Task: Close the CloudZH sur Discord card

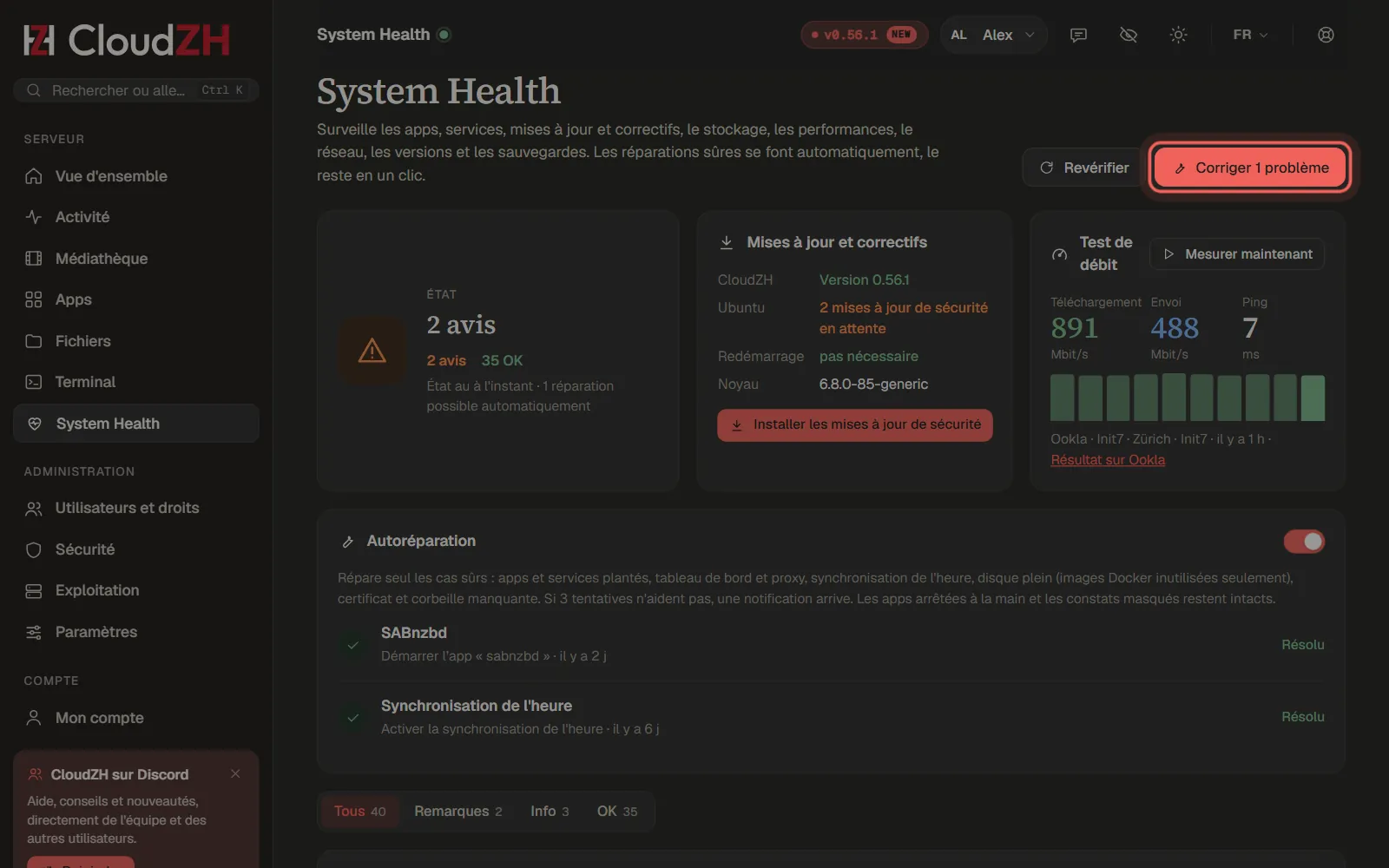Action: click(x=235, y=774)
